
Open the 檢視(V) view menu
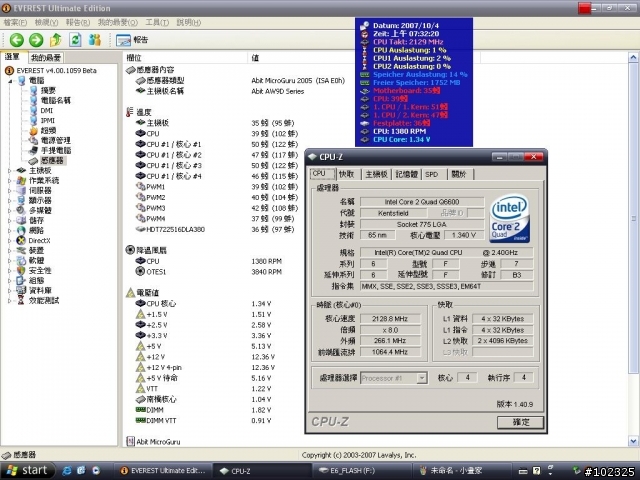point(47,22)
